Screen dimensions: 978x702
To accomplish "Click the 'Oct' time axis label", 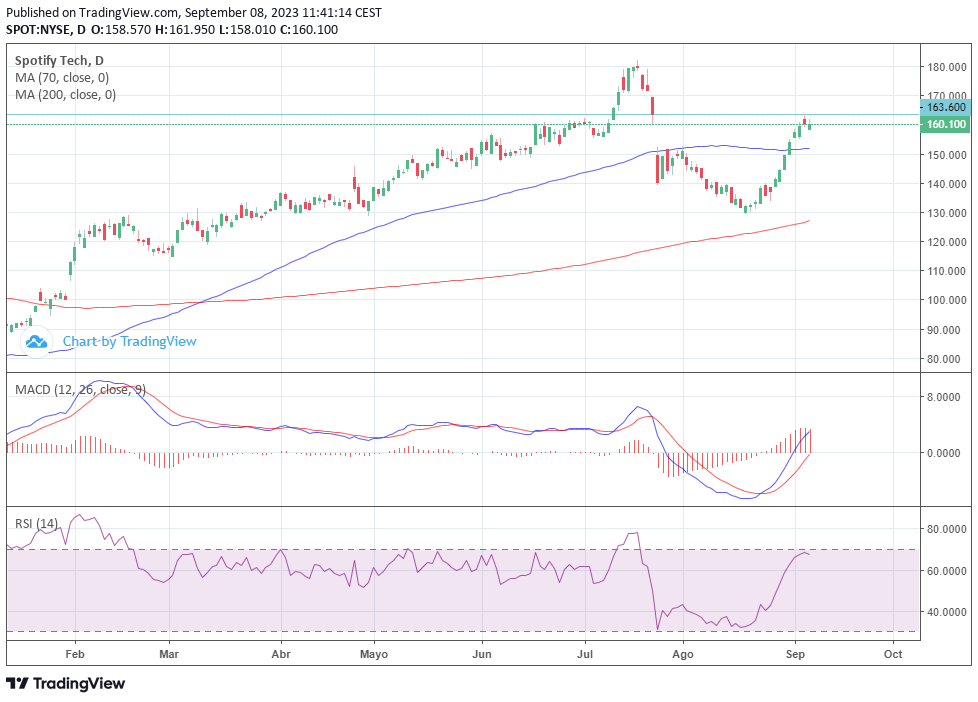I will (893, 654).
